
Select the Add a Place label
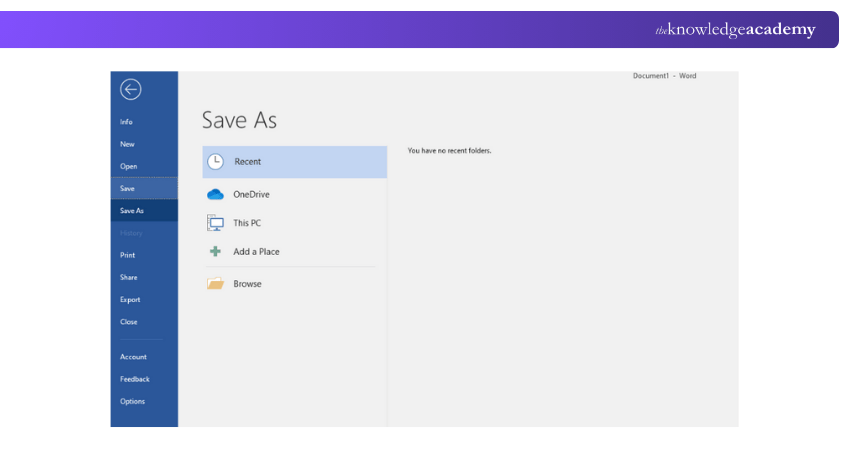256,252
